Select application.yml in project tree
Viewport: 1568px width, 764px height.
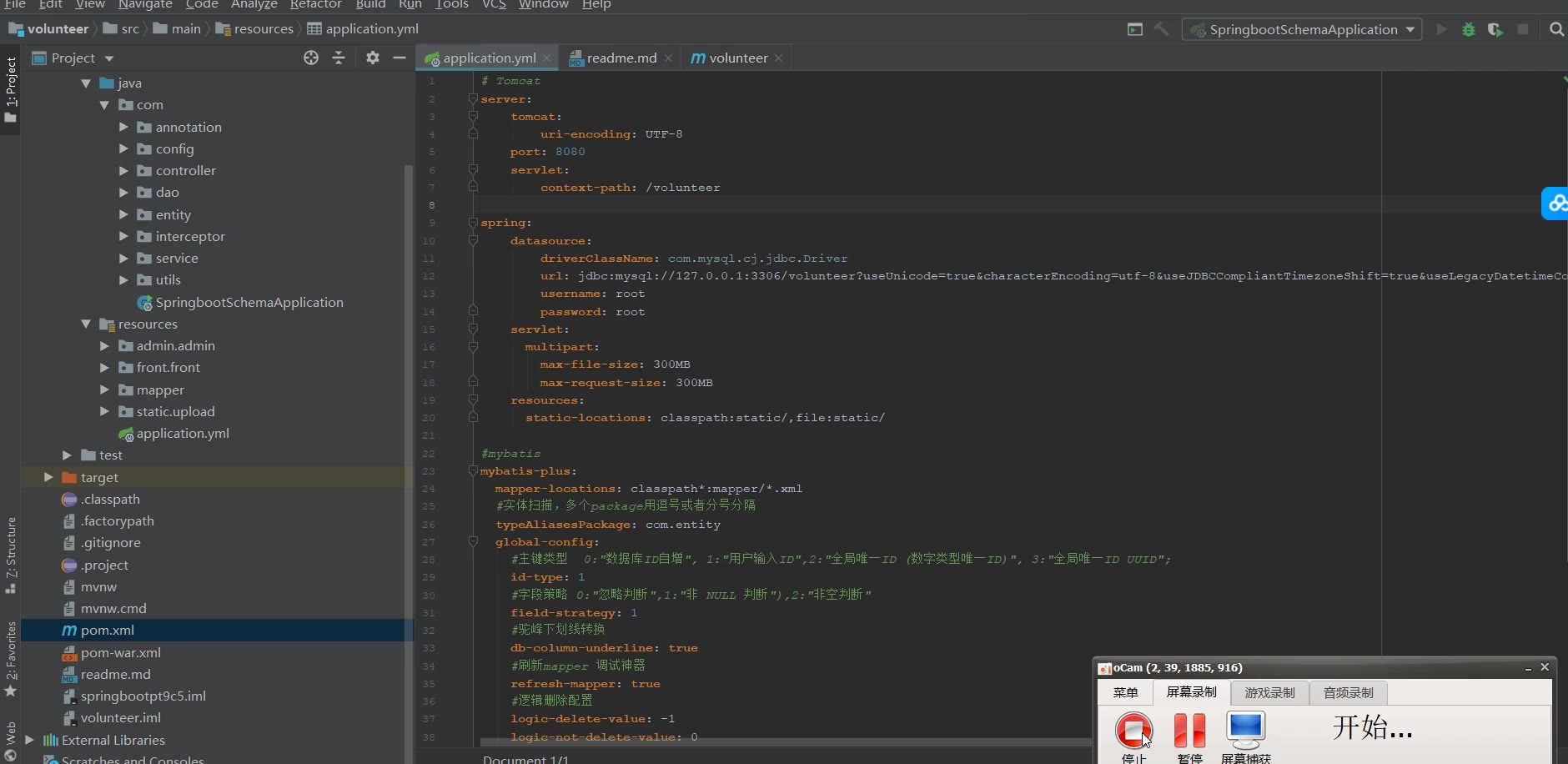point(183,433)
